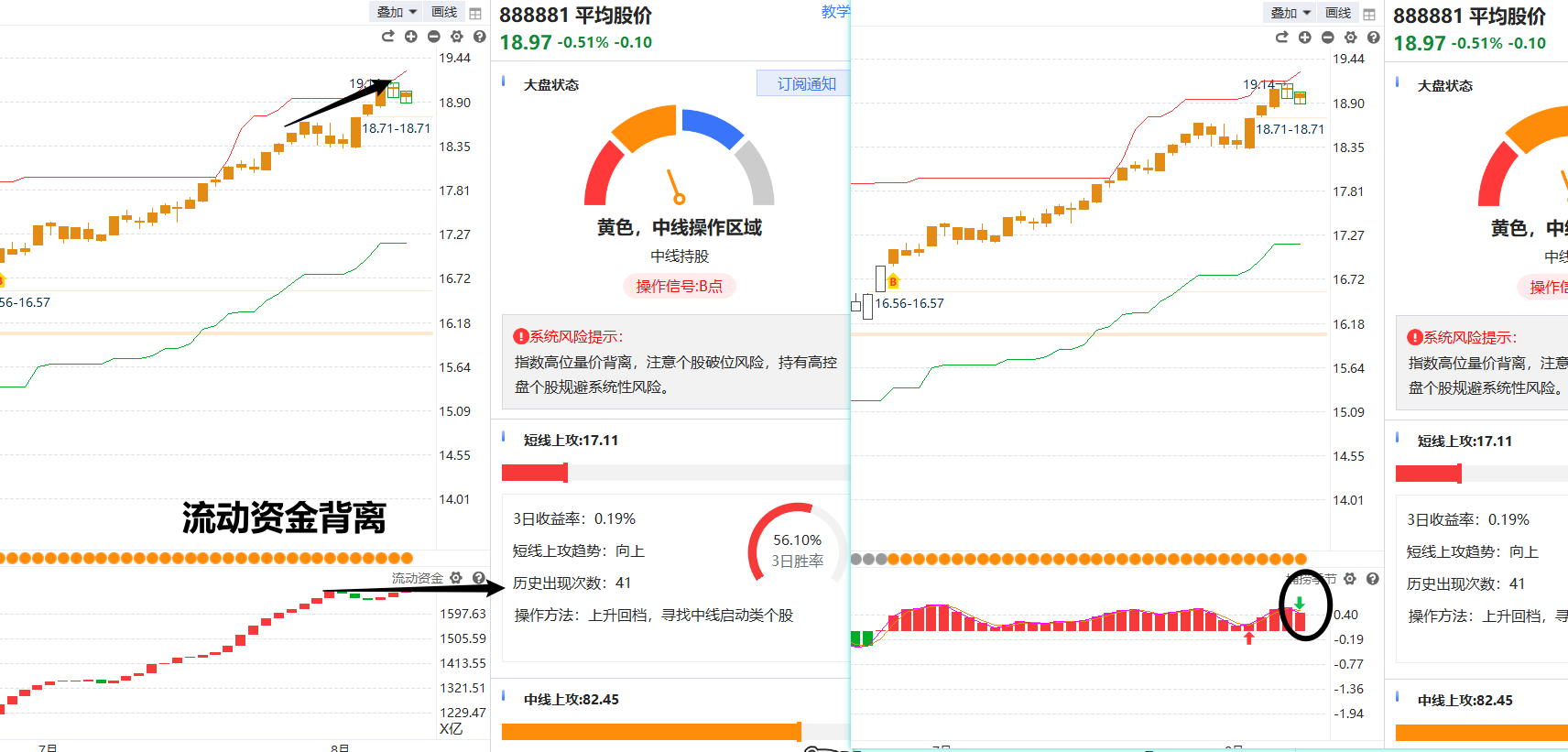Click the 888881 平均股价 title in the right panel
The image size is (1568, 752).
[x=1469, y=16]
